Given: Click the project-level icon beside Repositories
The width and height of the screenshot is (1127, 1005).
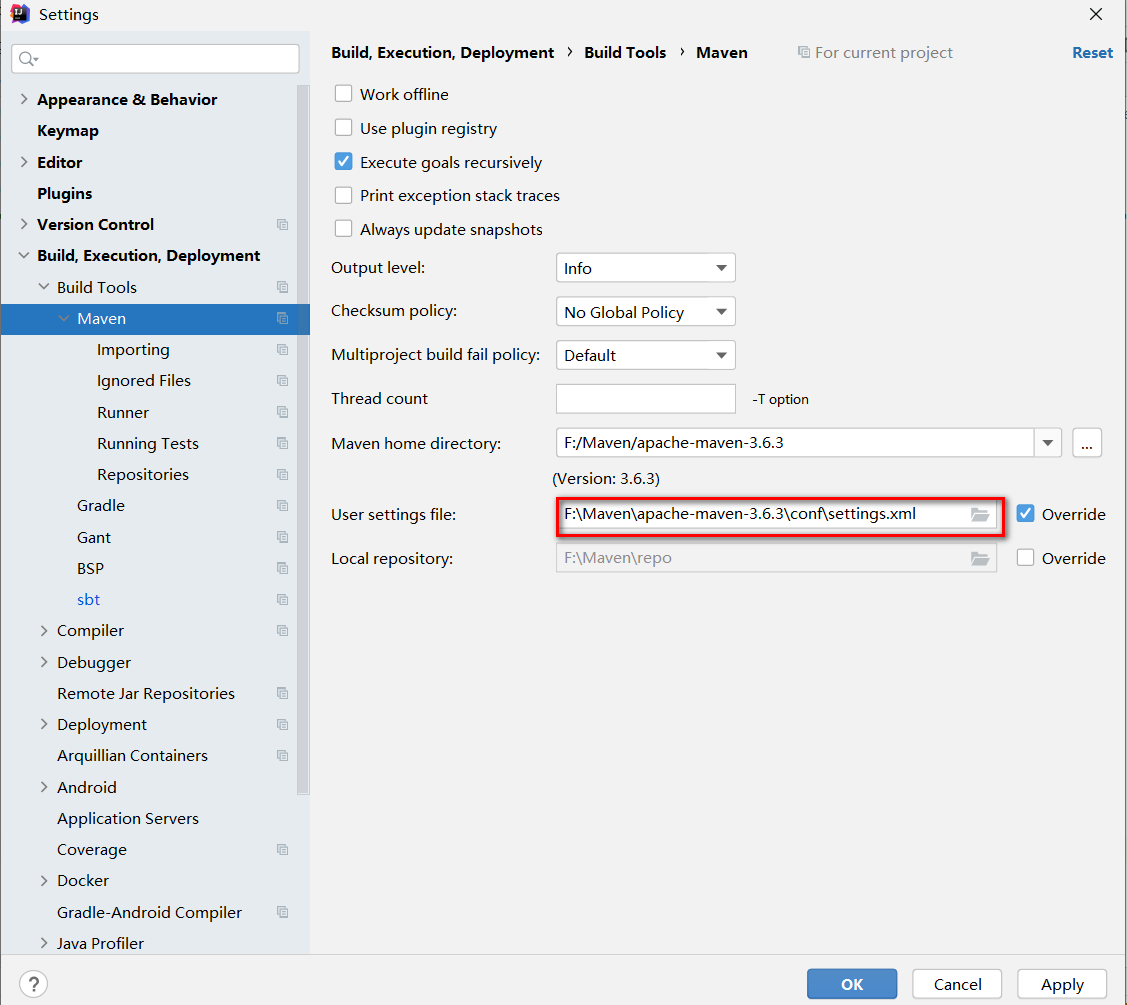Looking at the screenshot, I should (282, 474).
